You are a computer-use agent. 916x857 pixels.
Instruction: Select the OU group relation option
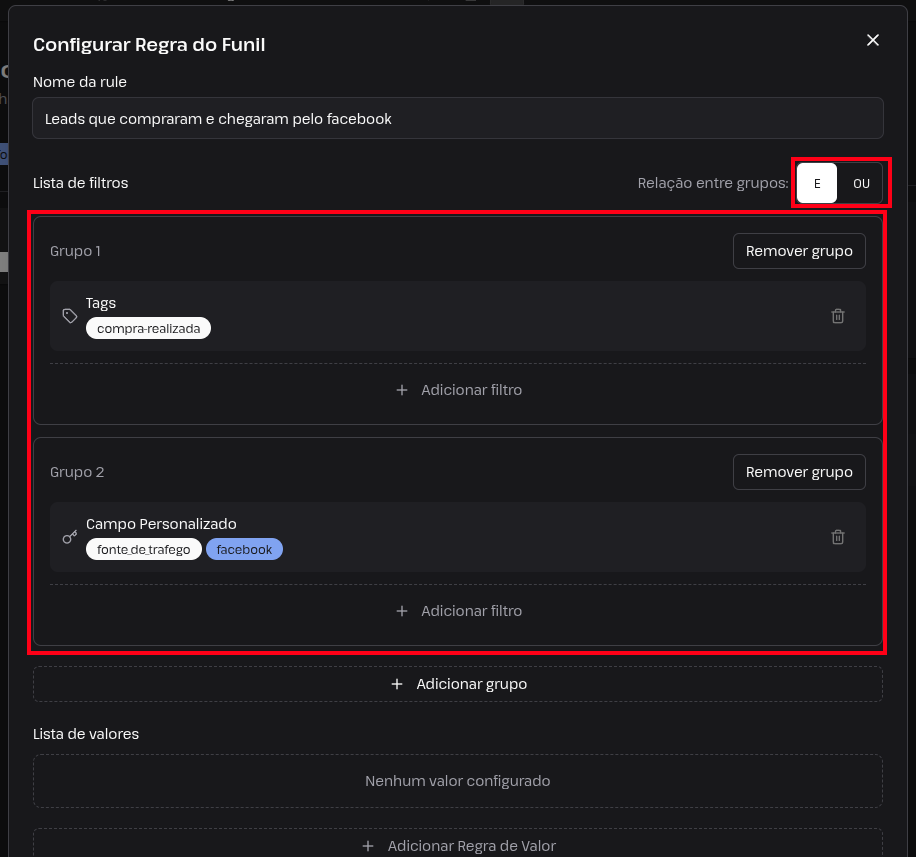[861, 183]
